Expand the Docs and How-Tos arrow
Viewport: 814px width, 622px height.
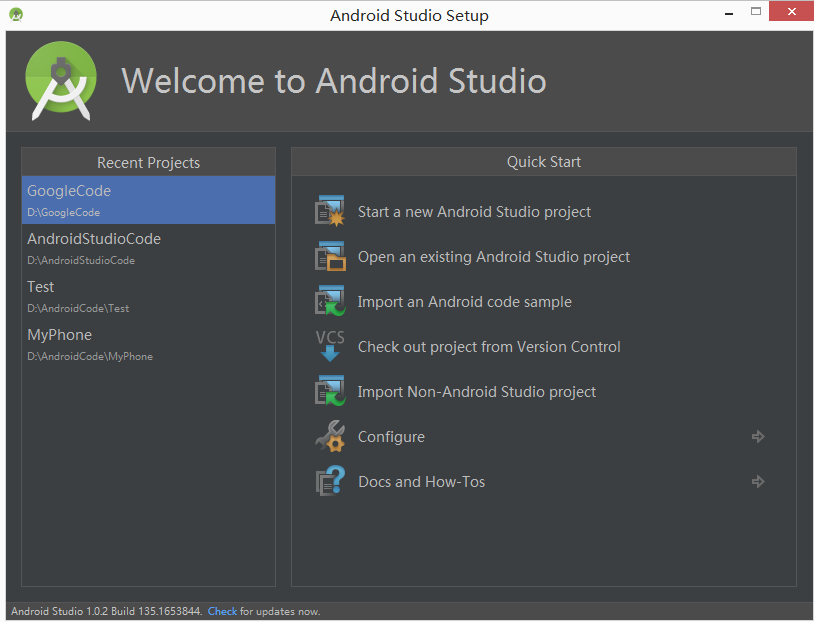tap(758, 482)
